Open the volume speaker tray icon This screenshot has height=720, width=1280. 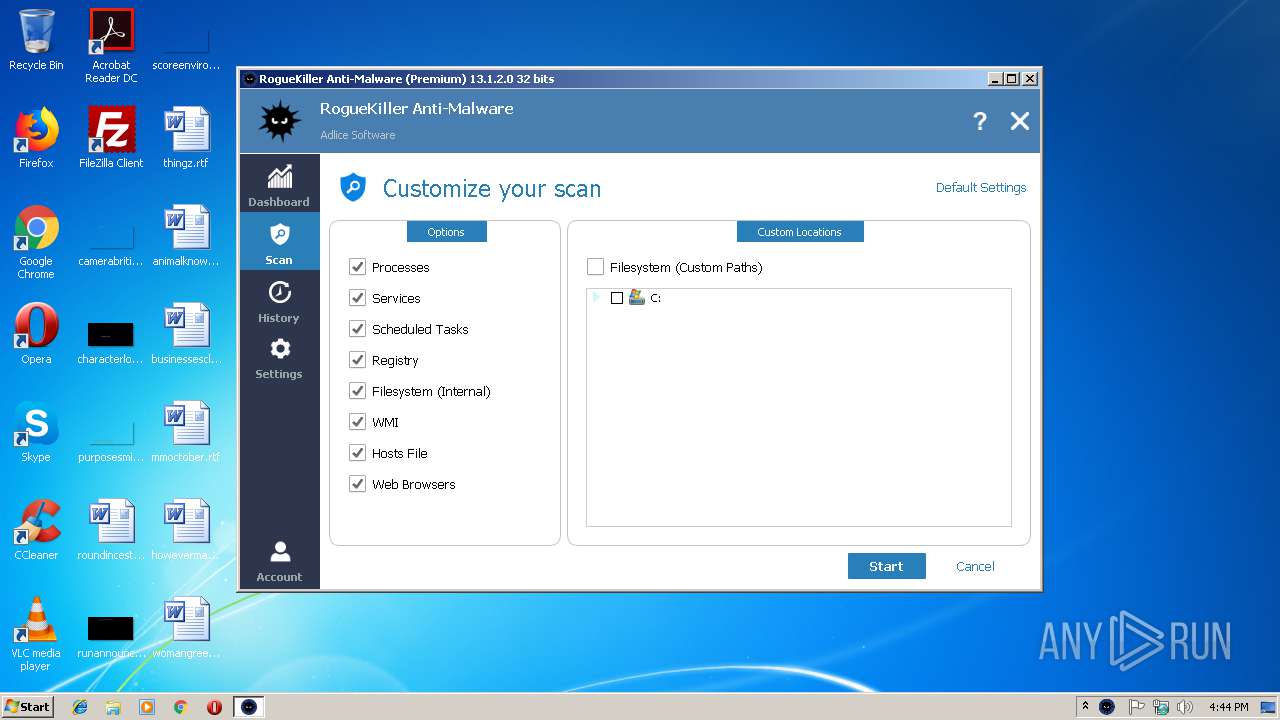pos(1185,707)
